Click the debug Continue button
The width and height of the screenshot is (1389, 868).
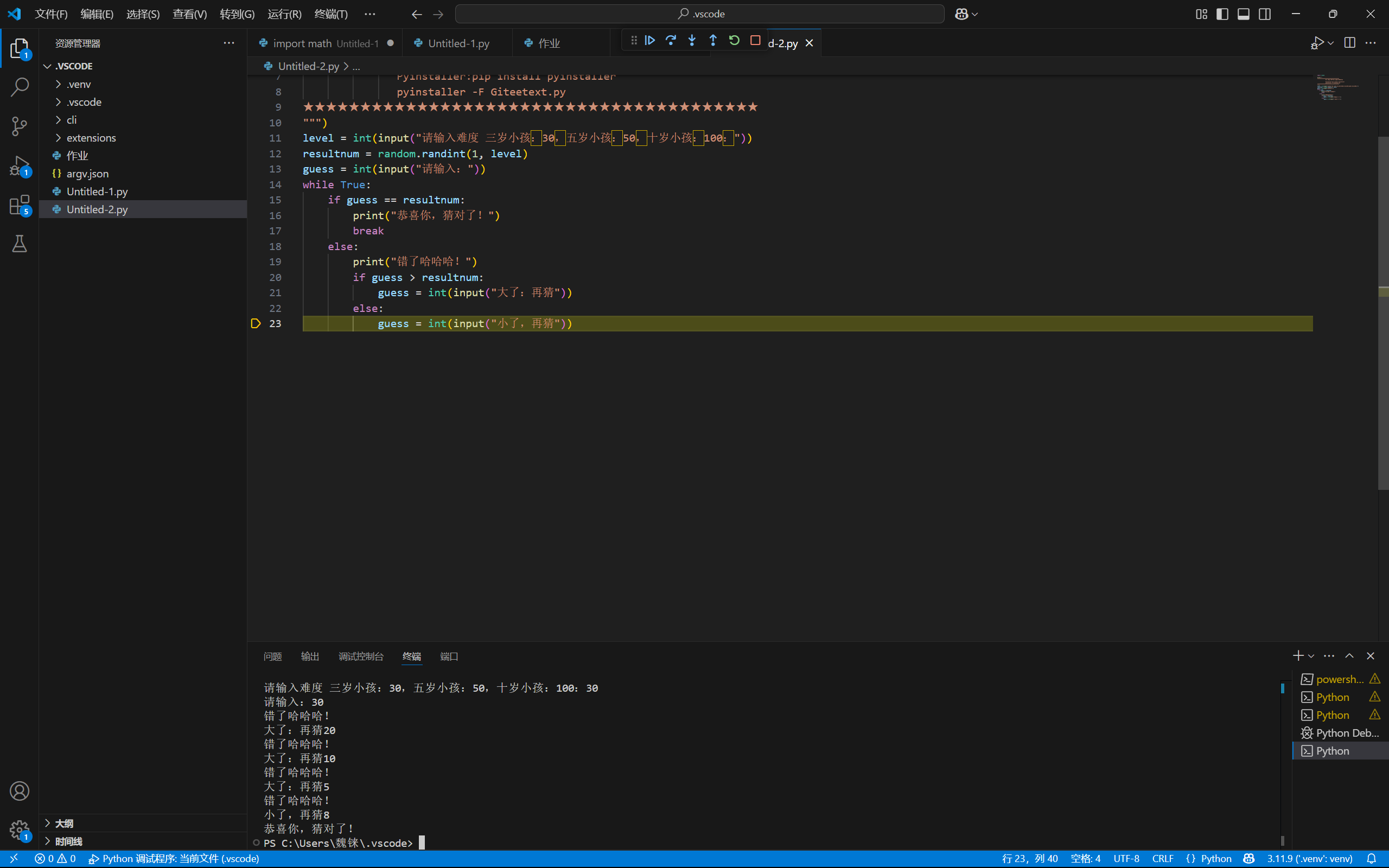tap(649, 40)
